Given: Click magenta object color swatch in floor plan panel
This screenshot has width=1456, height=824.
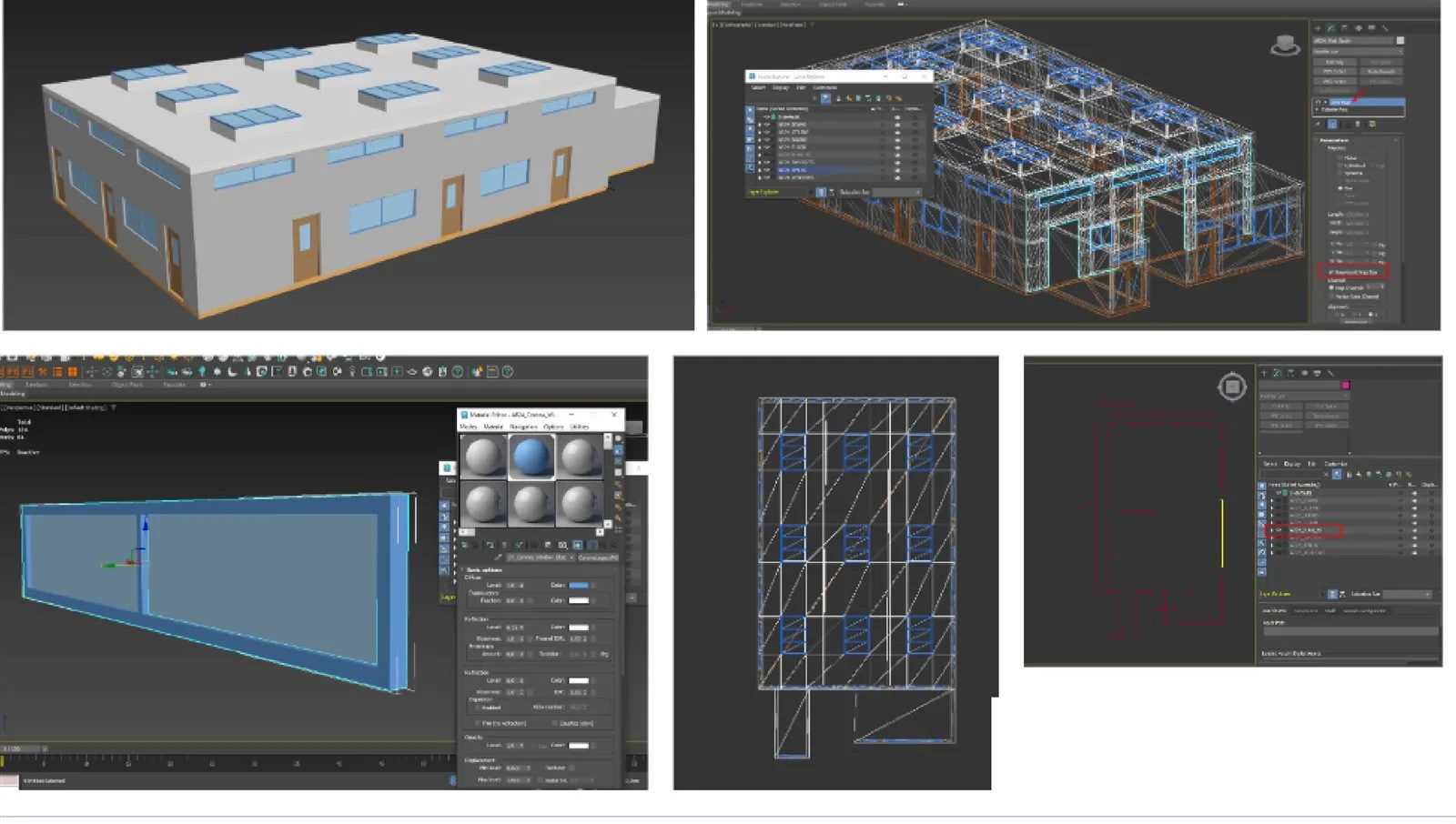Looking at the screenshot, I should pyautogui.click(x=1345, y=385).
